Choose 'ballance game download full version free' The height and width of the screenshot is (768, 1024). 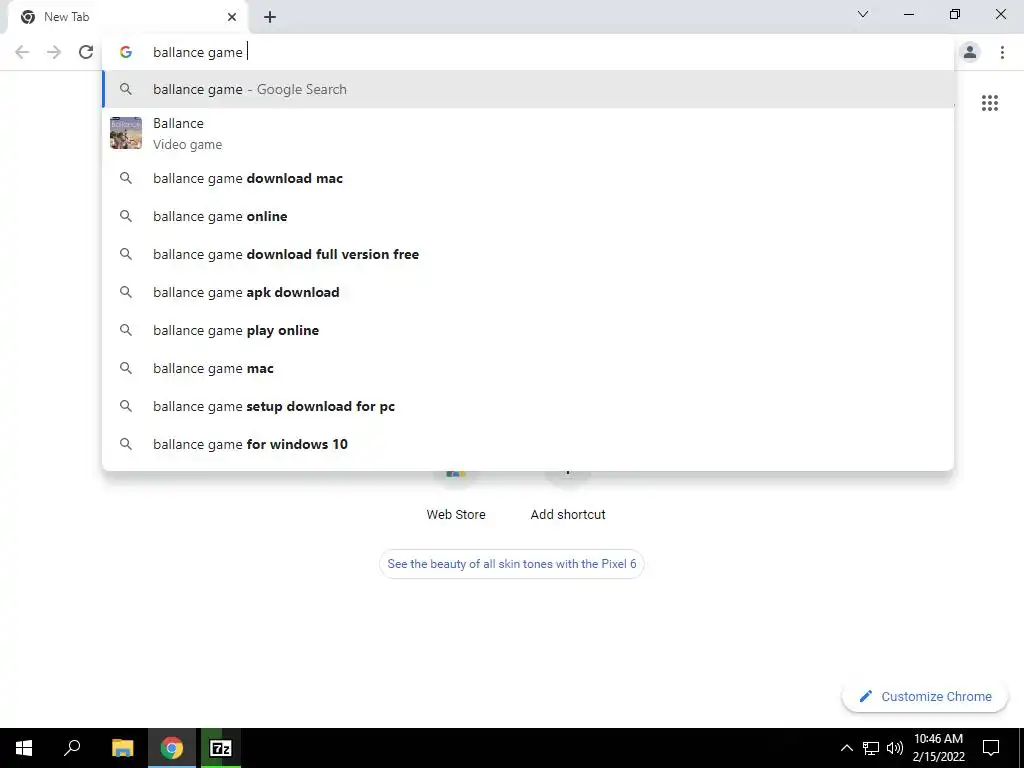click(x=528, y=254)
